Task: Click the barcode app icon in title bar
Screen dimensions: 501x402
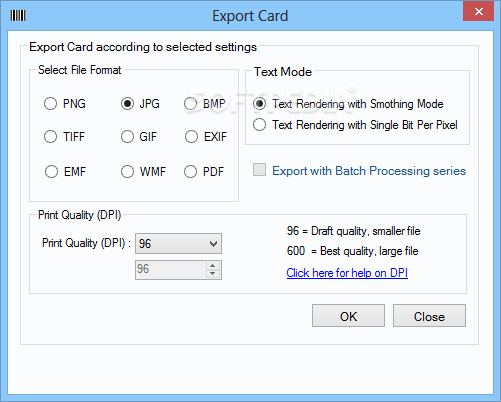Action: coord(18,15)
